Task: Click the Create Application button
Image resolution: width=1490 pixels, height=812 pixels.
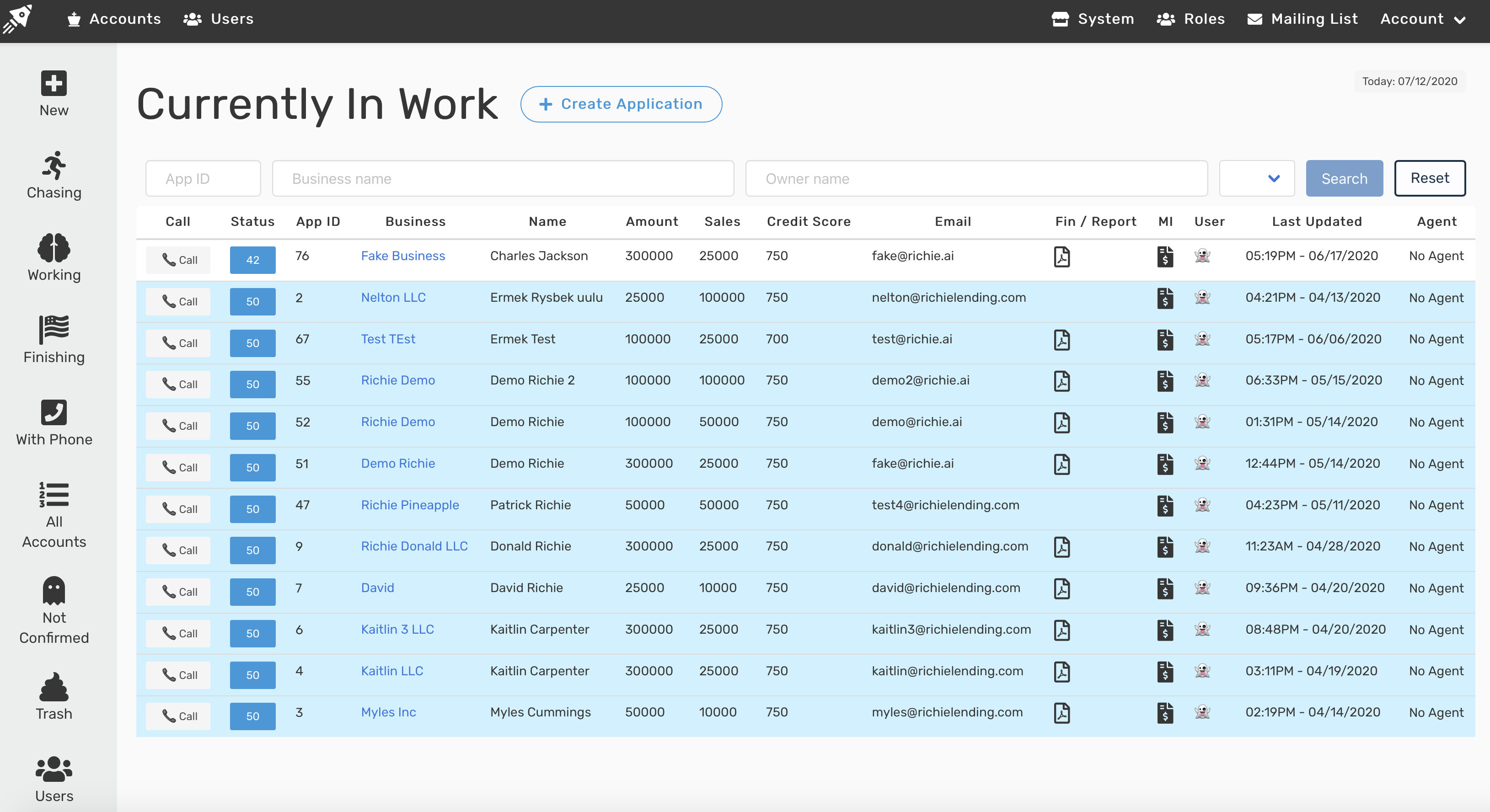Action: point(621,104)
